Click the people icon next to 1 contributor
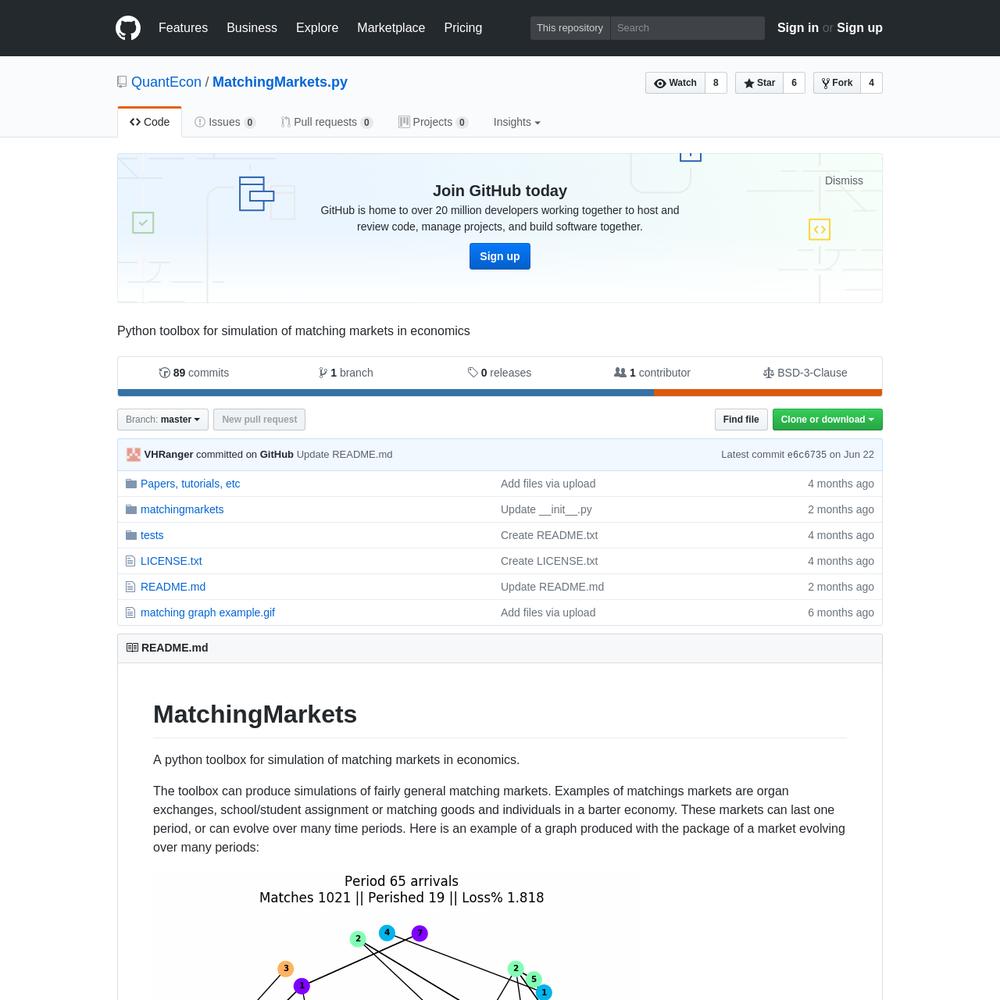The width and height of the screenshot is (1000, 1000). click(x=620, y=372)
